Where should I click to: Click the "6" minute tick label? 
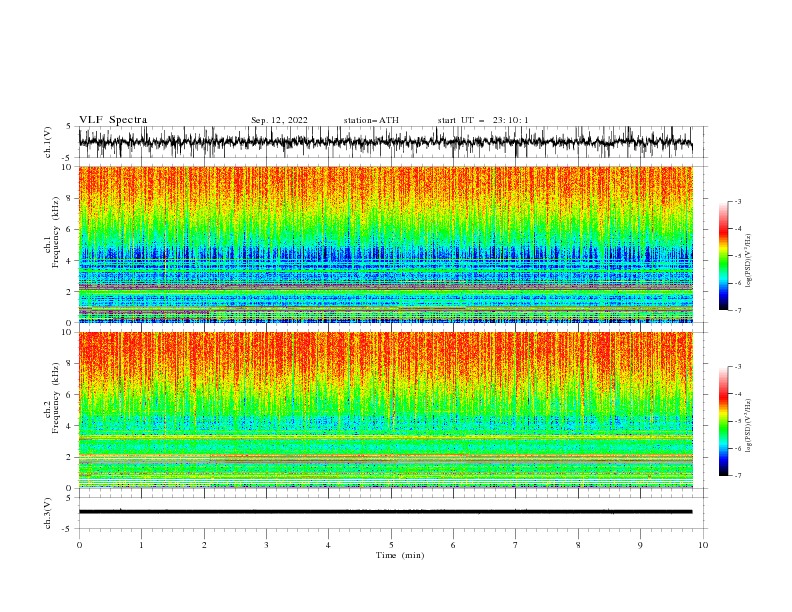453,545
